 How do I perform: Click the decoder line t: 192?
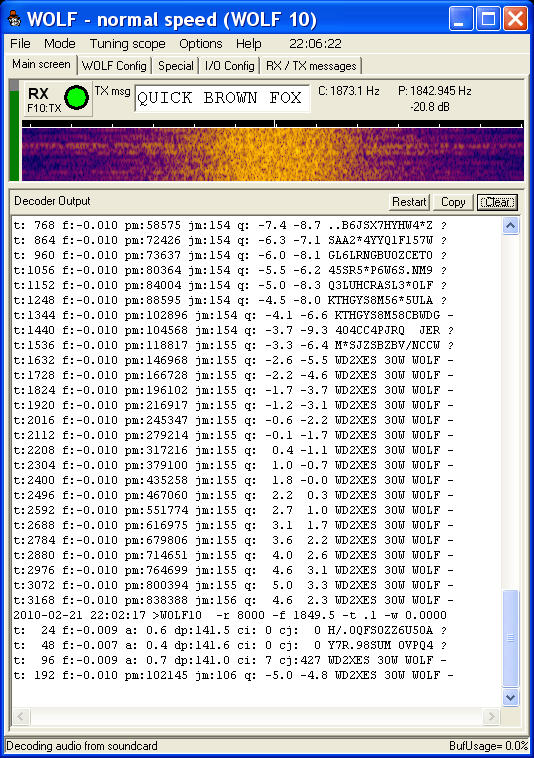coord(233,675)
